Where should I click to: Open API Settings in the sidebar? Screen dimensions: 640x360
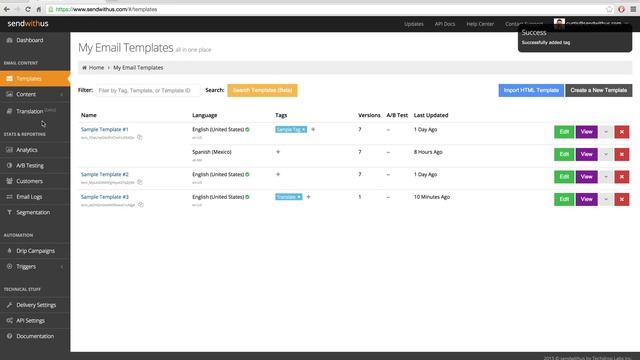30,320
